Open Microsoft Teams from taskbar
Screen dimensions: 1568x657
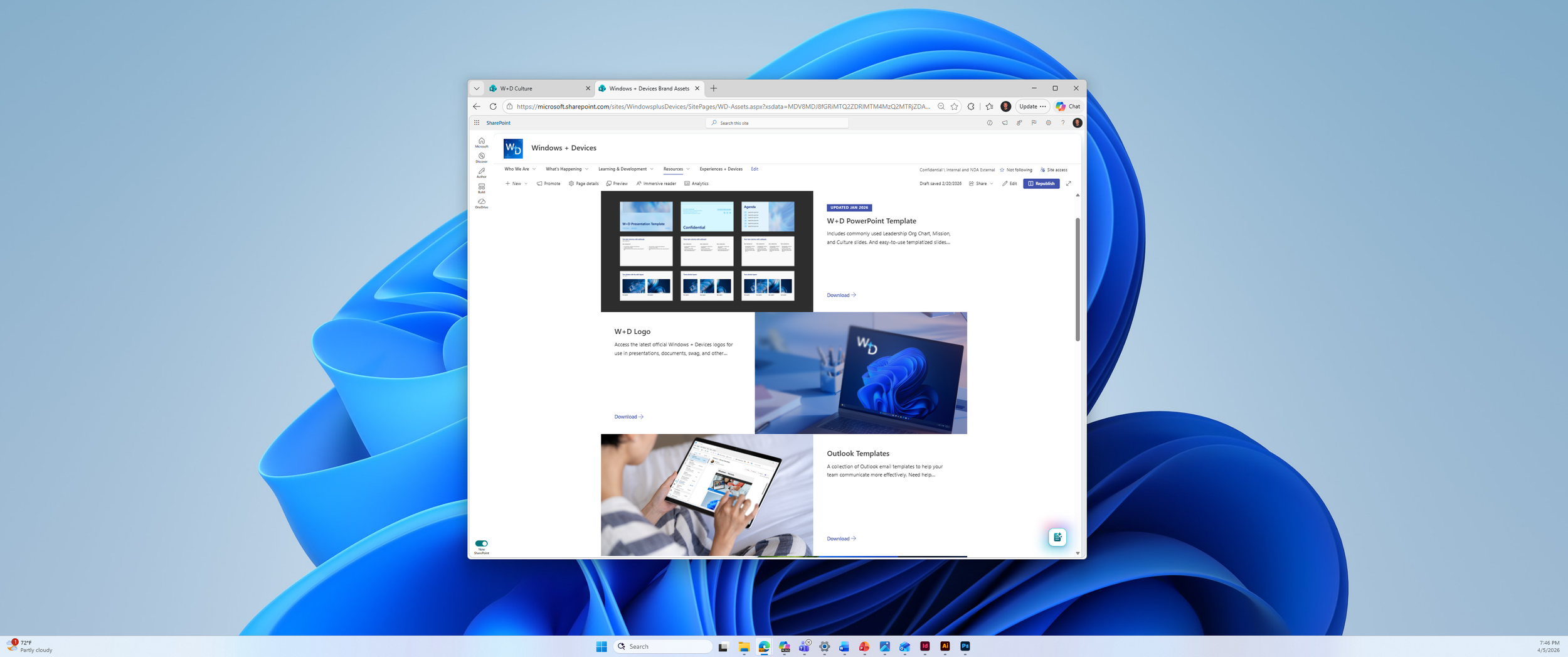[x=804, y=646]
